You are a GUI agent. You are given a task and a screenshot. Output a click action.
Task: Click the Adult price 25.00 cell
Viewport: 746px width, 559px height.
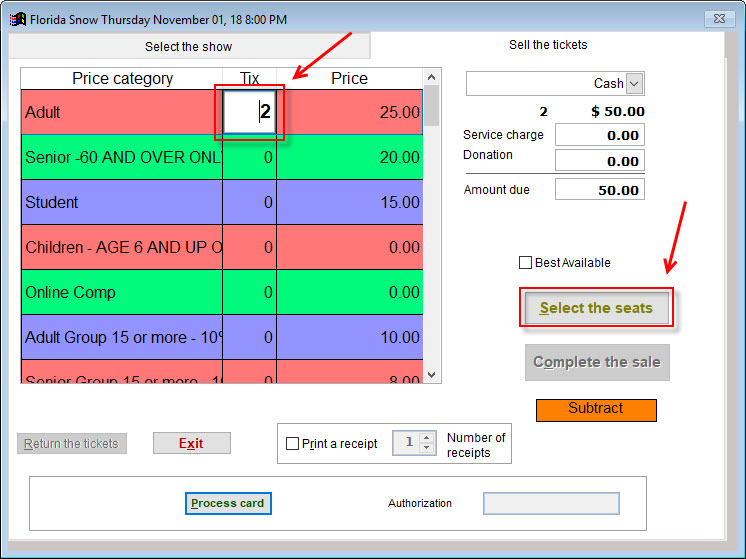pos(350,112)
